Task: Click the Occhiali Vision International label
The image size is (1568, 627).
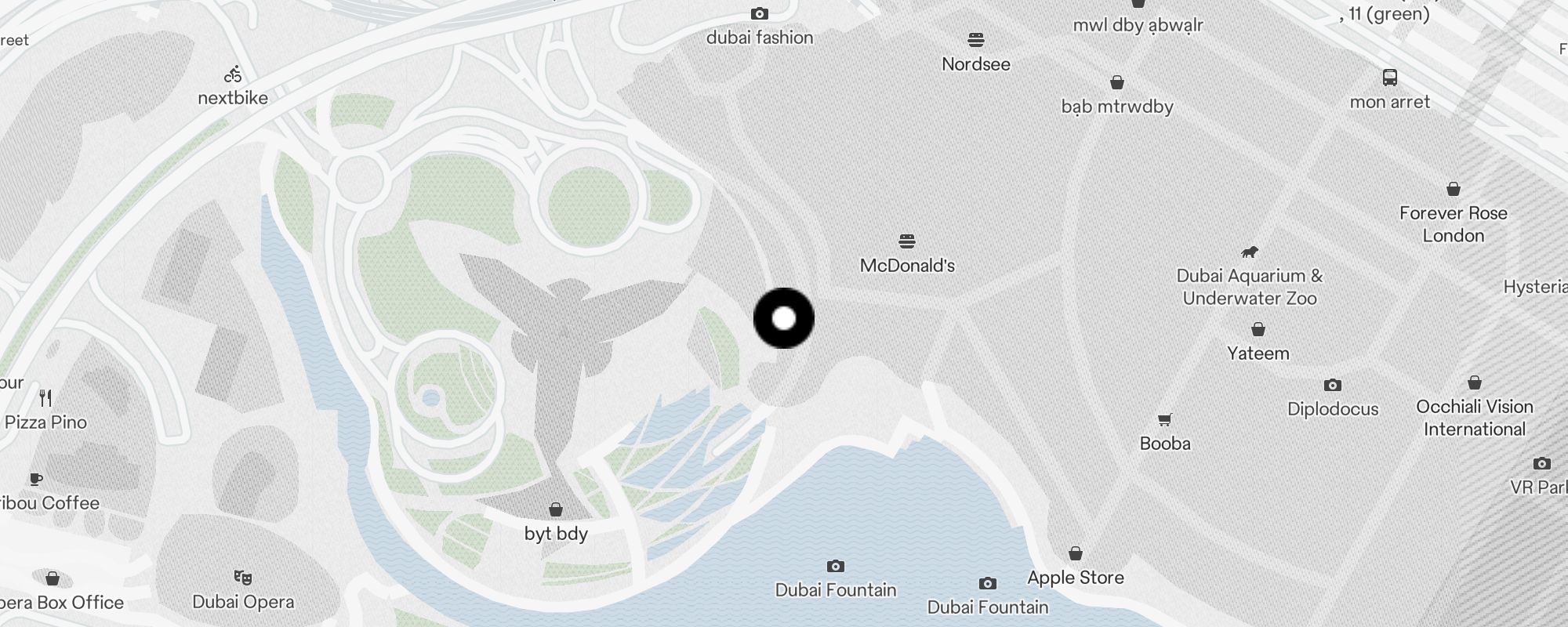Action: 1475,418
